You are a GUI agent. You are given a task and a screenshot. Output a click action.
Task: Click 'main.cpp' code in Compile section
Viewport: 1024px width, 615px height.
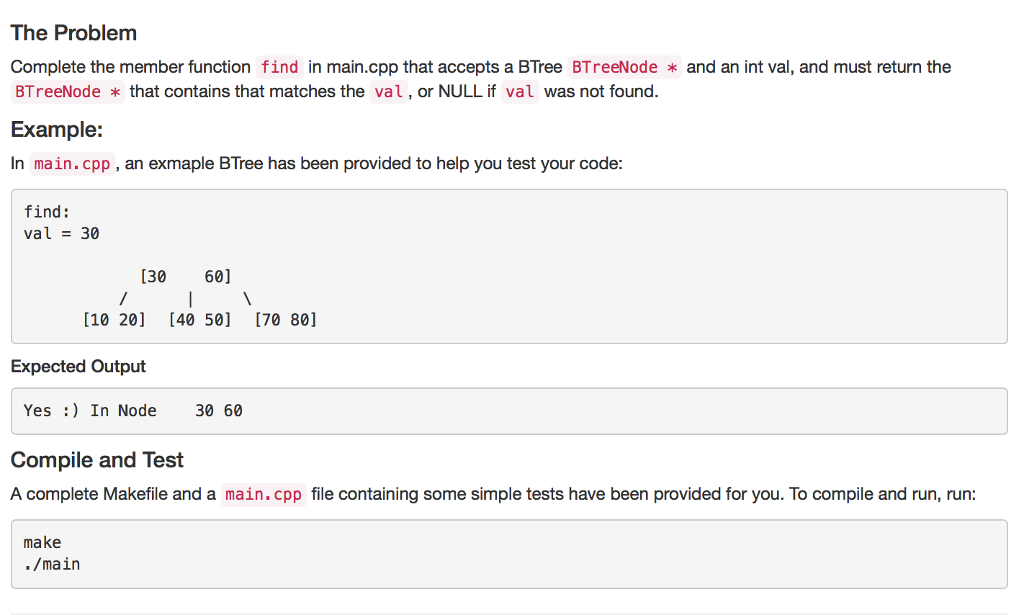(x=263, y=494)
